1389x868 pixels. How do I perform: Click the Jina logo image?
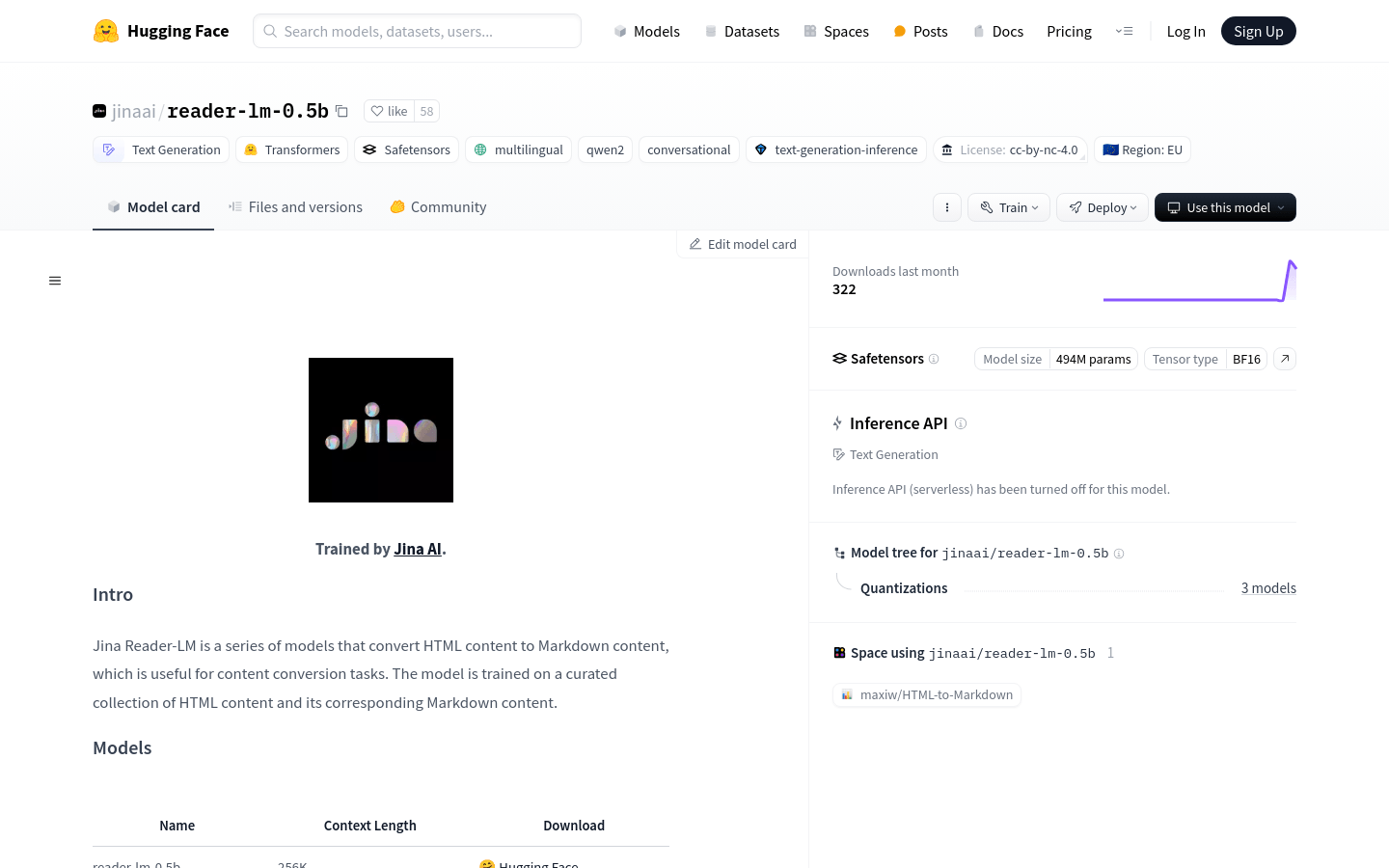point(381,430)
